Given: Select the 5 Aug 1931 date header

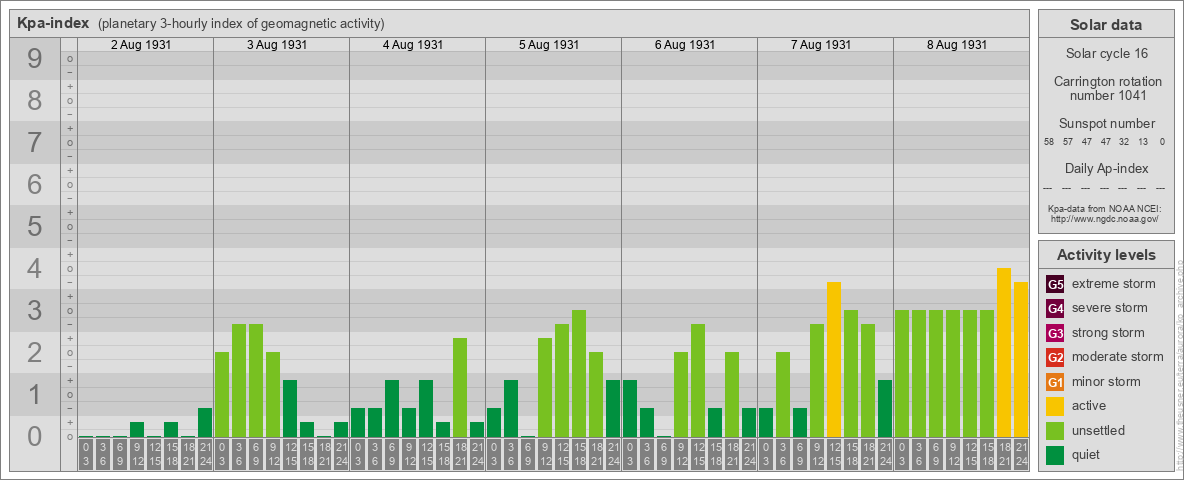Looking at the screenshot, I should coord(549,45).
